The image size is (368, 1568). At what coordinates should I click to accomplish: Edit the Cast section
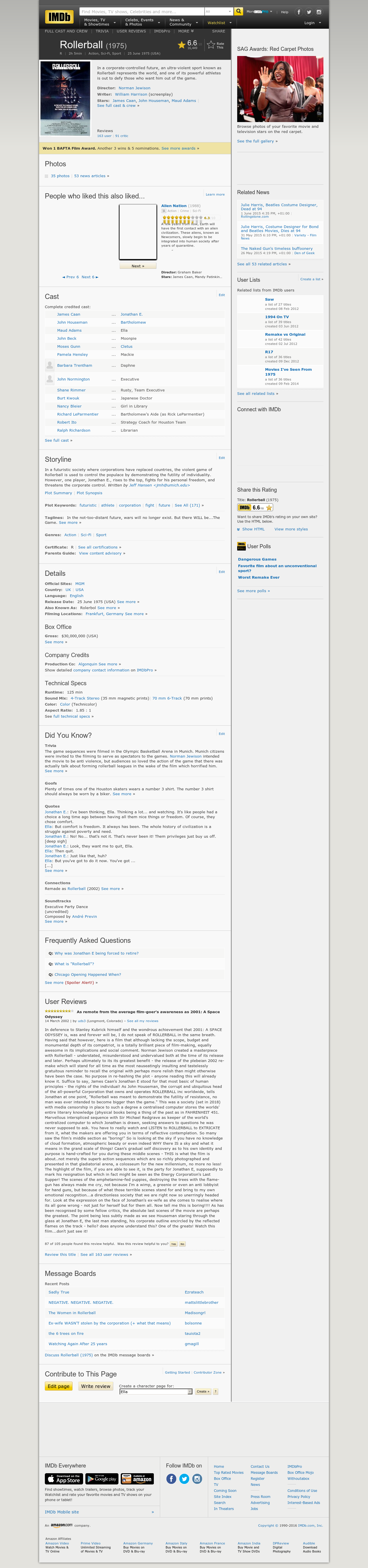point(222,295)
